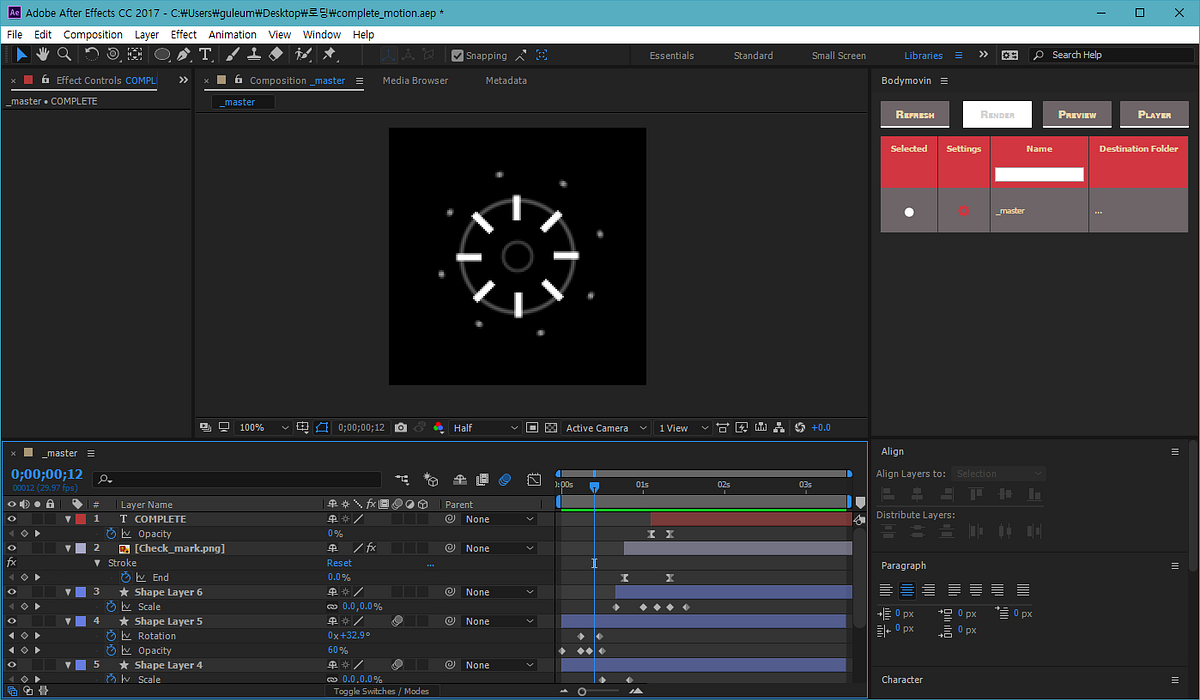This screenshot has height=700, width=1200.
Task: Select the Clone Stamp tool
Action: tap(255, 55)
